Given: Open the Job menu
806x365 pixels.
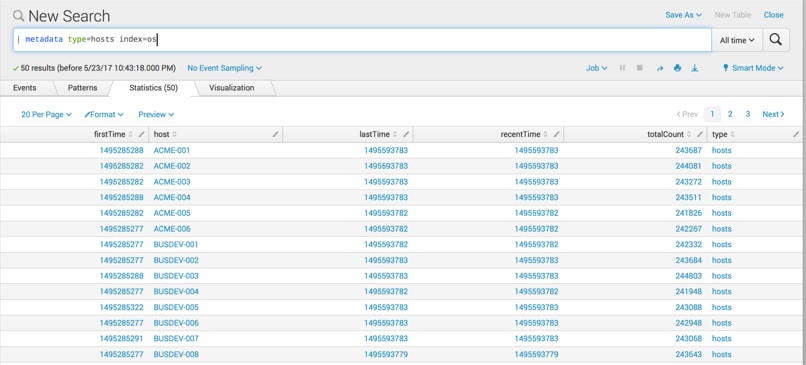Looking at the screenshot, I should coord(596,68).
